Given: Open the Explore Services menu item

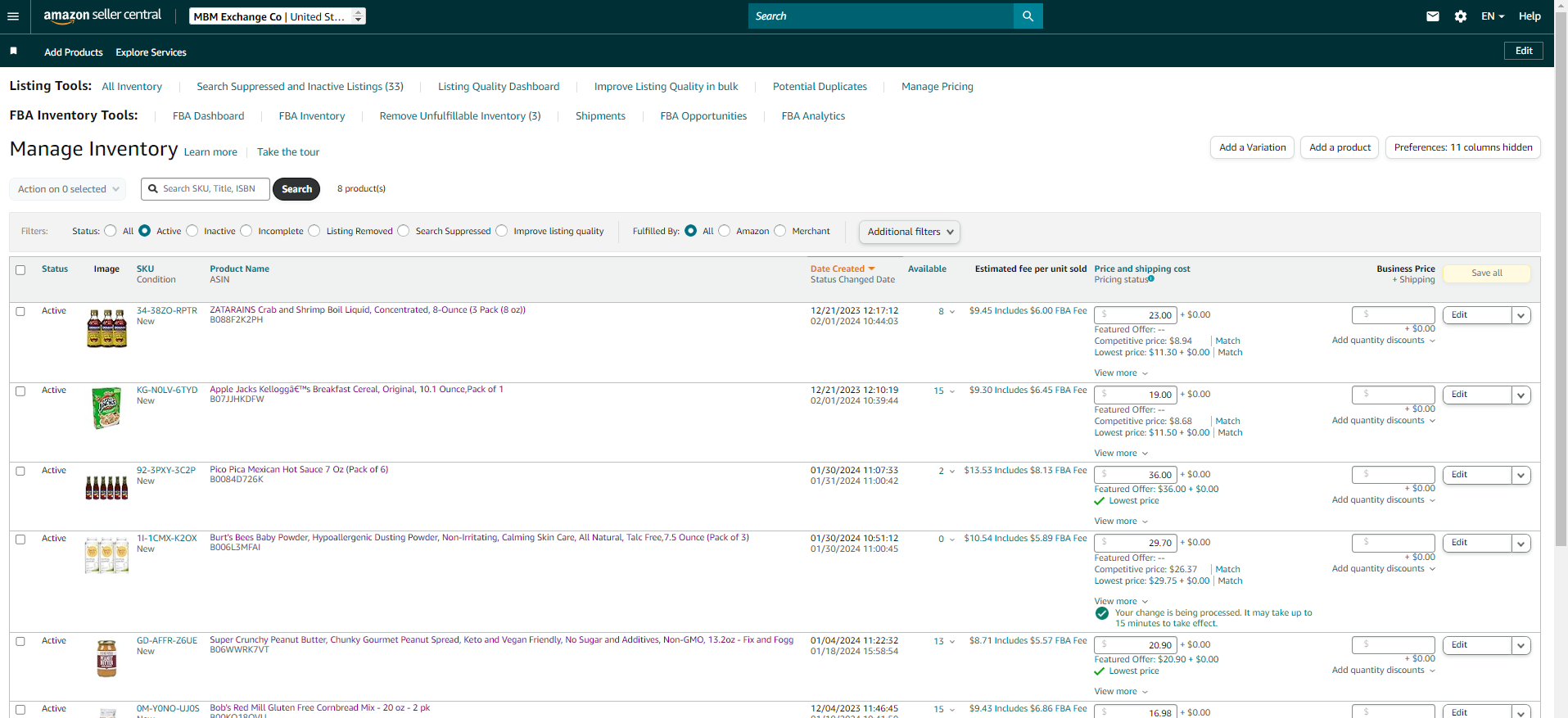Looking at the screenshot, I should pyautogui.click(x=151, y=52).
